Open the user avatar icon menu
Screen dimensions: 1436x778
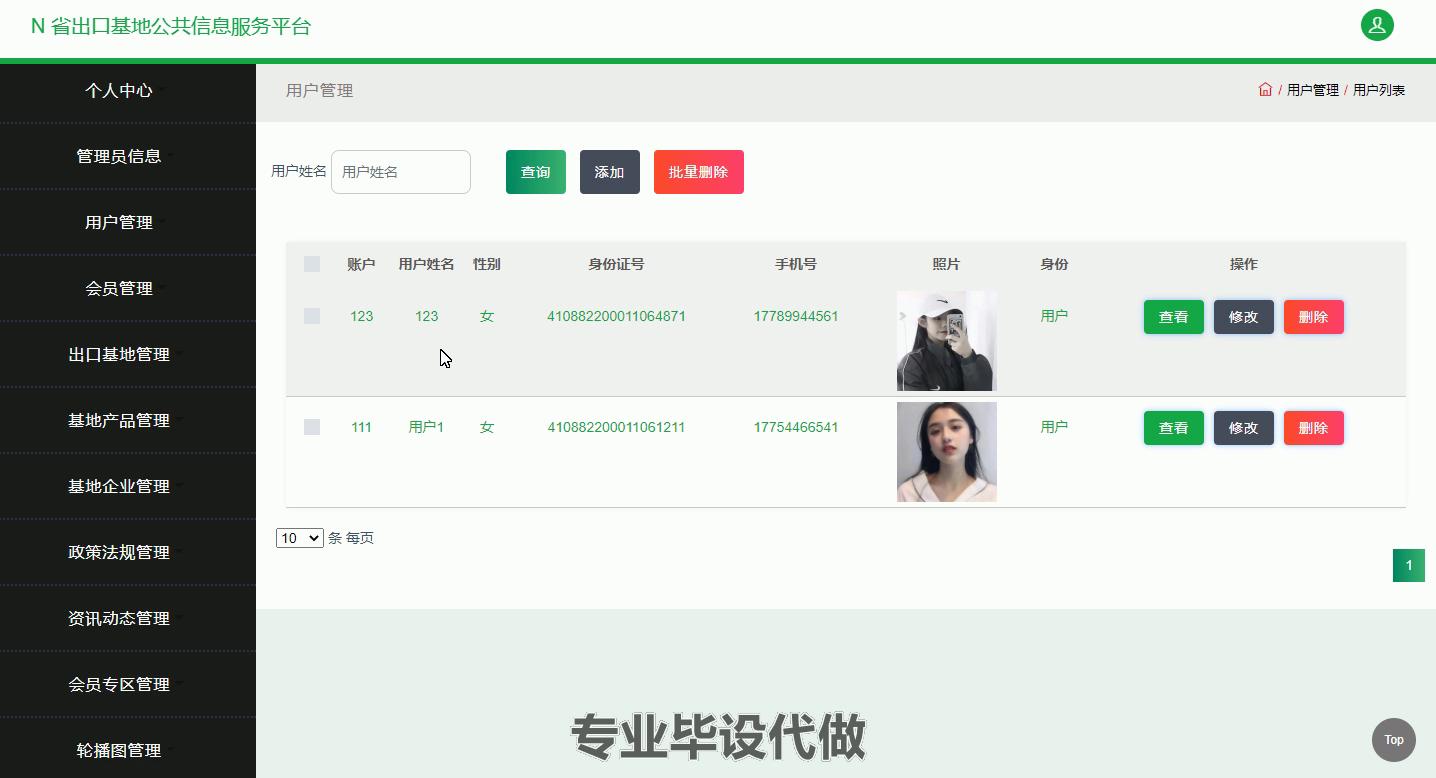coord(1377,25)
